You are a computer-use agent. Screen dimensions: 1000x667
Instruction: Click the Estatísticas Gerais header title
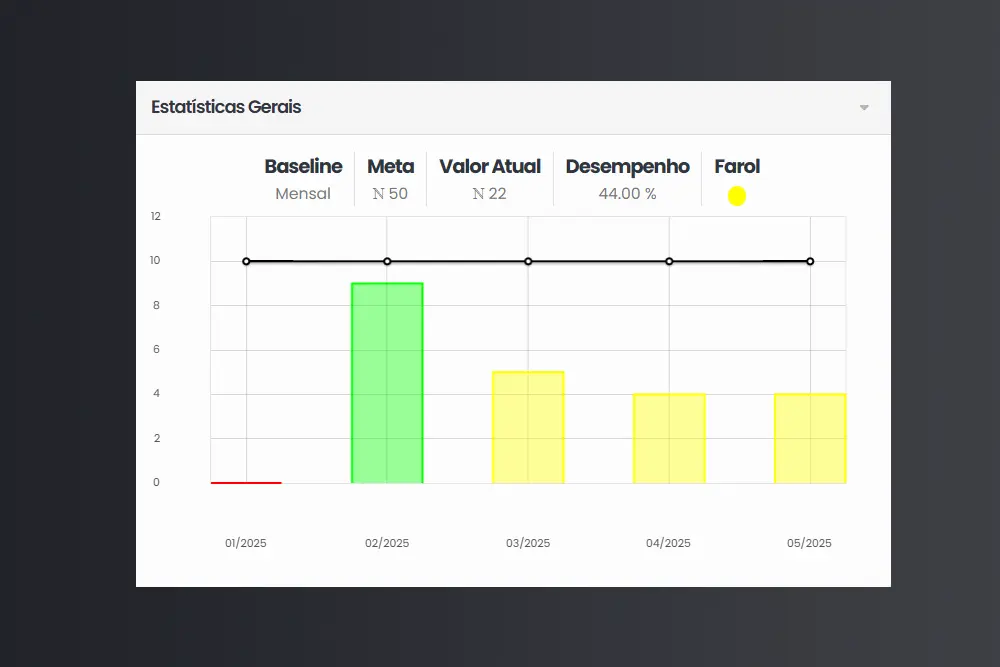226,107
